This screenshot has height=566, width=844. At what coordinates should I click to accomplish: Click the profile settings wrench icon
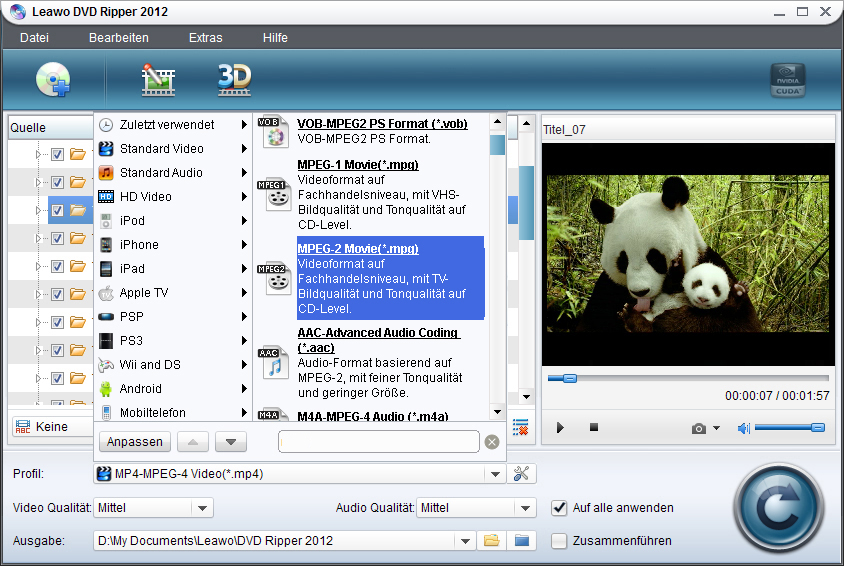click(x=521, y=473)
